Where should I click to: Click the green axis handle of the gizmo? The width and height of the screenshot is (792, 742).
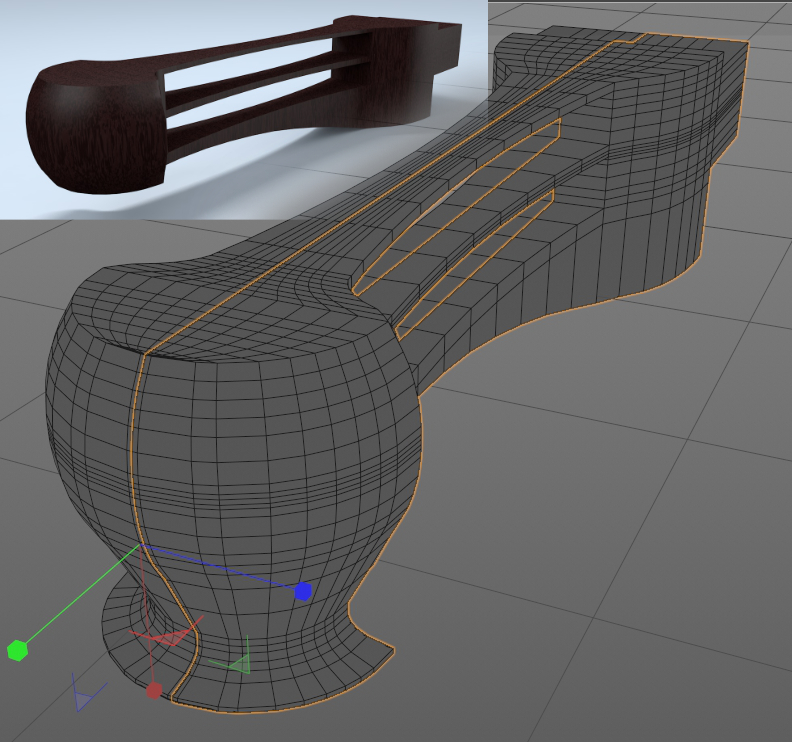pos(16,651)
